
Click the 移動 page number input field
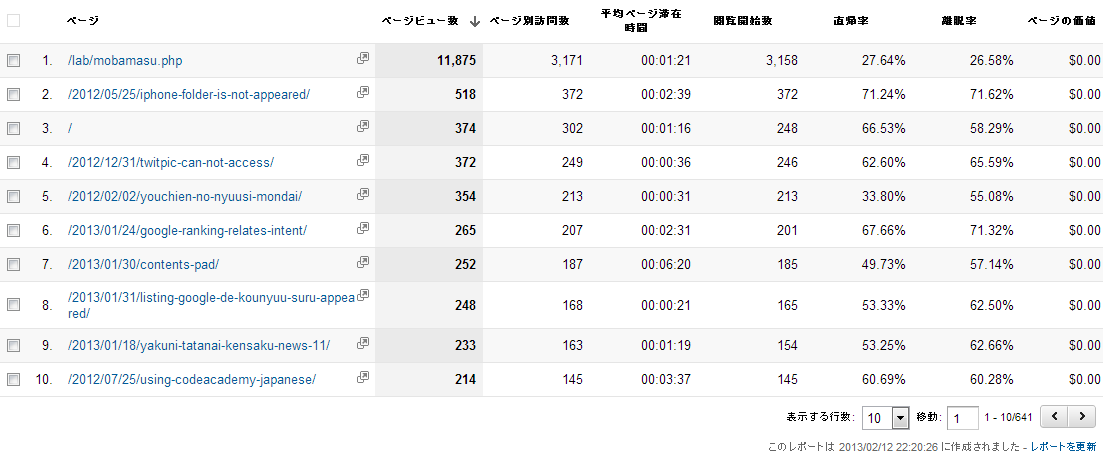(x=962, y=417)
